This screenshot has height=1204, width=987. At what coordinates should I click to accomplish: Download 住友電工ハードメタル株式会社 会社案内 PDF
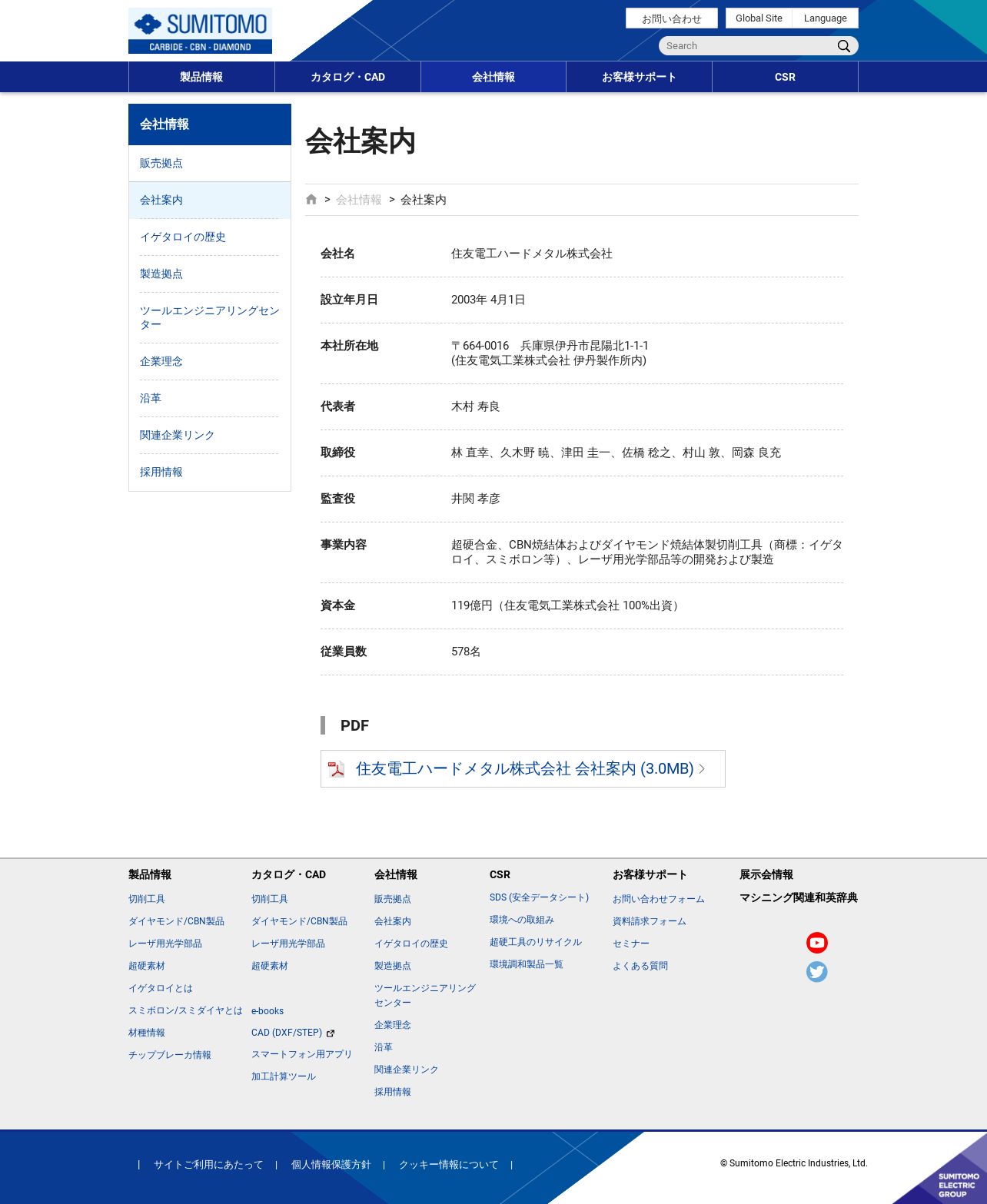click(x=523, y=768)
